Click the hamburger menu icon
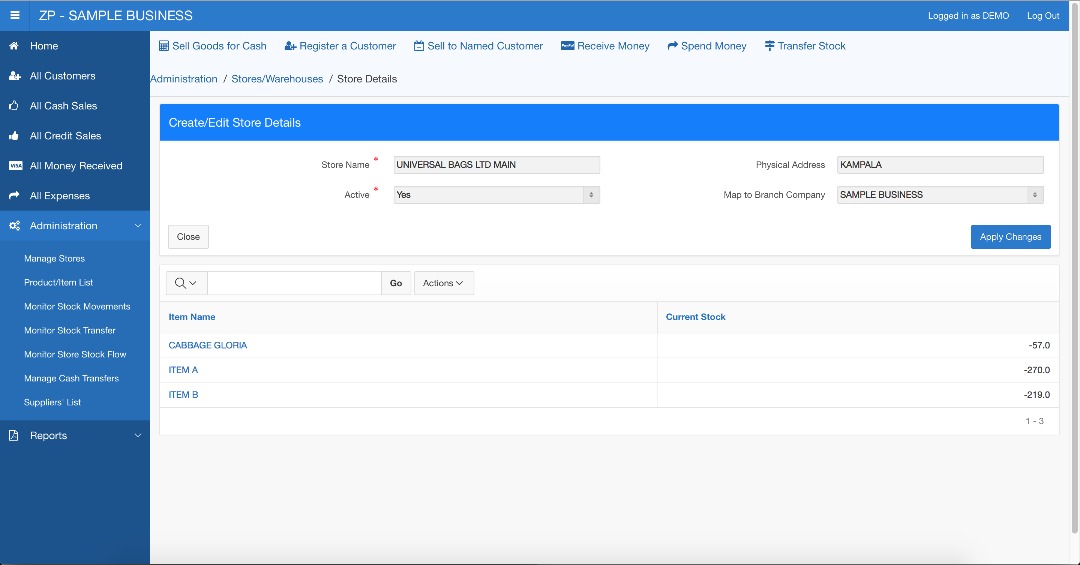Viewport: 1080px width, 565px height. tap(15, 15)
